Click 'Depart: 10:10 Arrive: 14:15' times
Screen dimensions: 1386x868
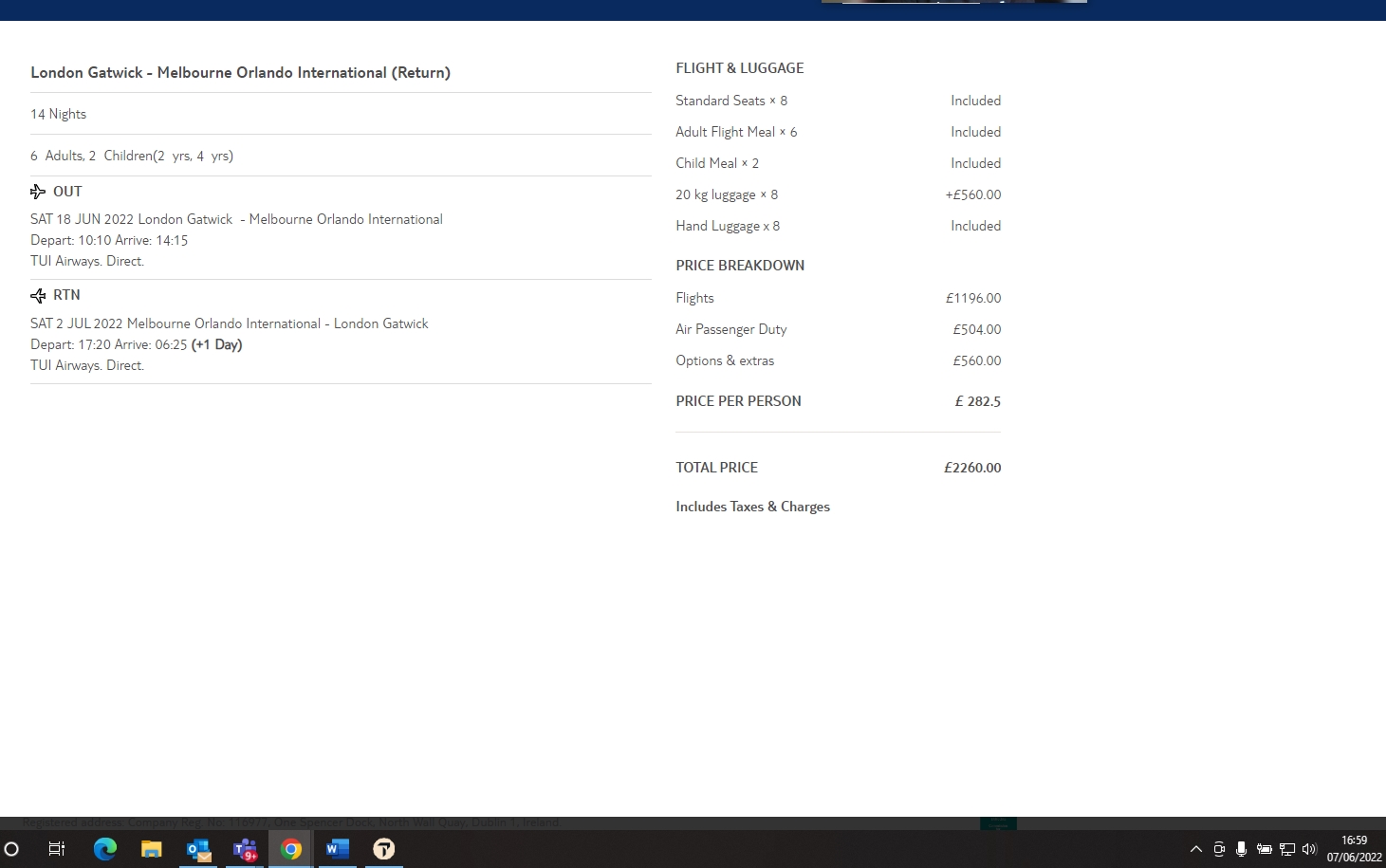click(x=109, y=240)
